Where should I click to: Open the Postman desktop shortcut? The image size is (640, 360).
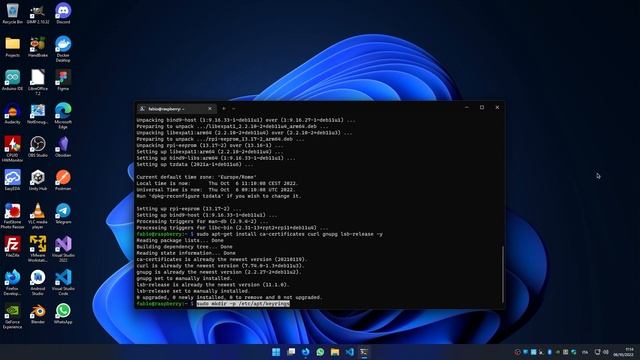click(63, 180)
